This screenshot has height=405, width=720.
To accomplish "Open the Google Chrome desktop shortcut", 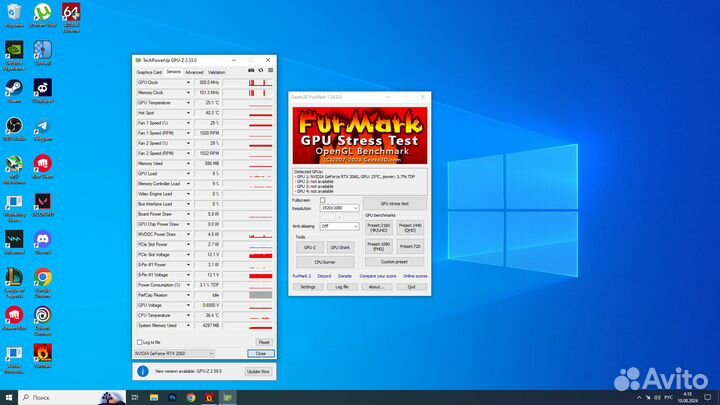I will (43, 278).
